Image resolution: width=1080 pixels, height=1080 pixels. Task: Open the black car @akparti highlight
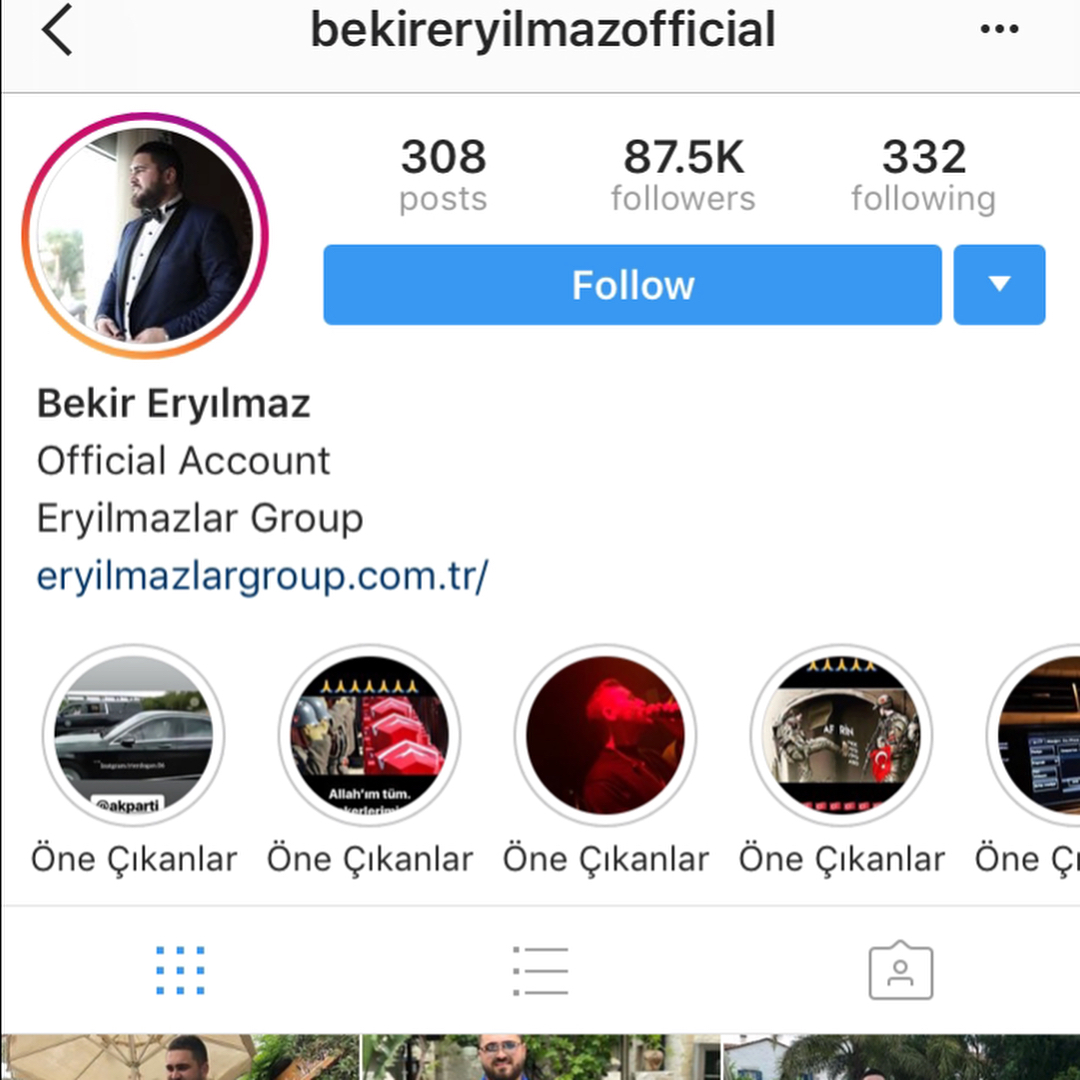pos(134,735)
